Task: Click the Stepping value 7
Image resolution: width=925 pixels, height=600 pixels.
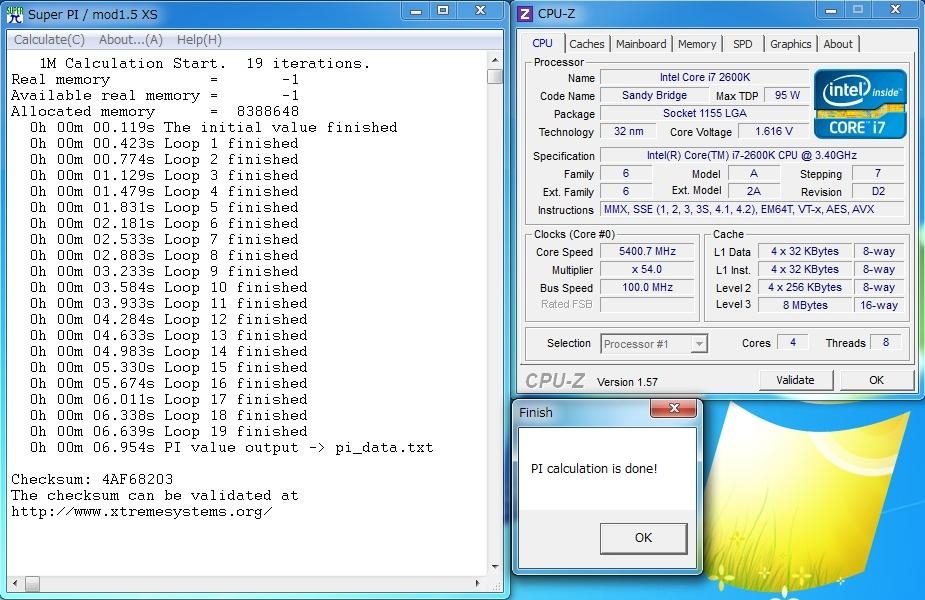Action: point(878,173)
